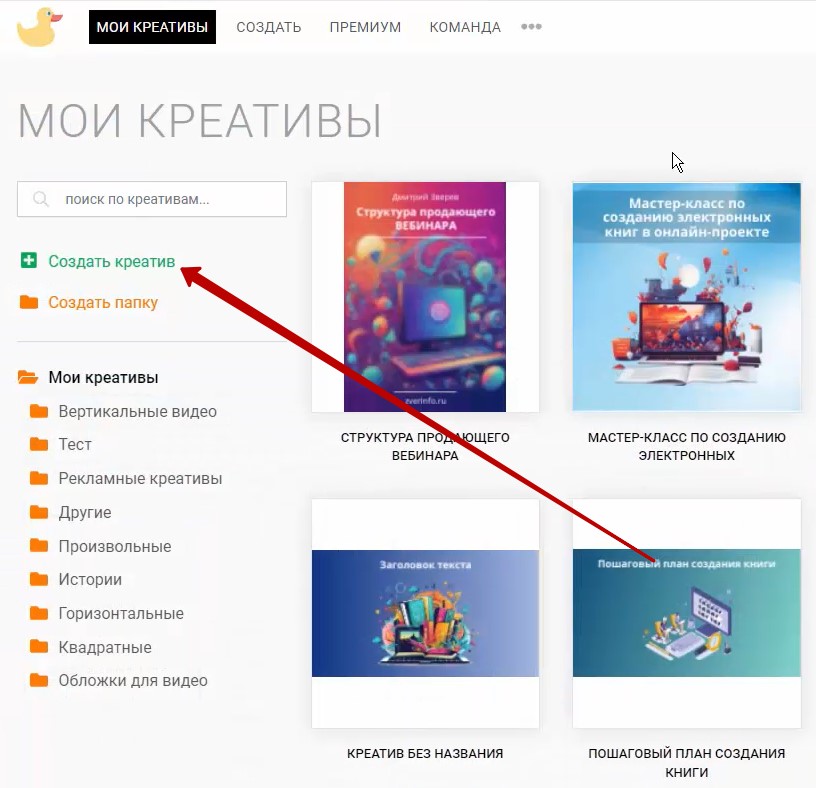The image size is (816, 788).
Task: Select the Рекламные креативы folder
Action: (140, 478)
